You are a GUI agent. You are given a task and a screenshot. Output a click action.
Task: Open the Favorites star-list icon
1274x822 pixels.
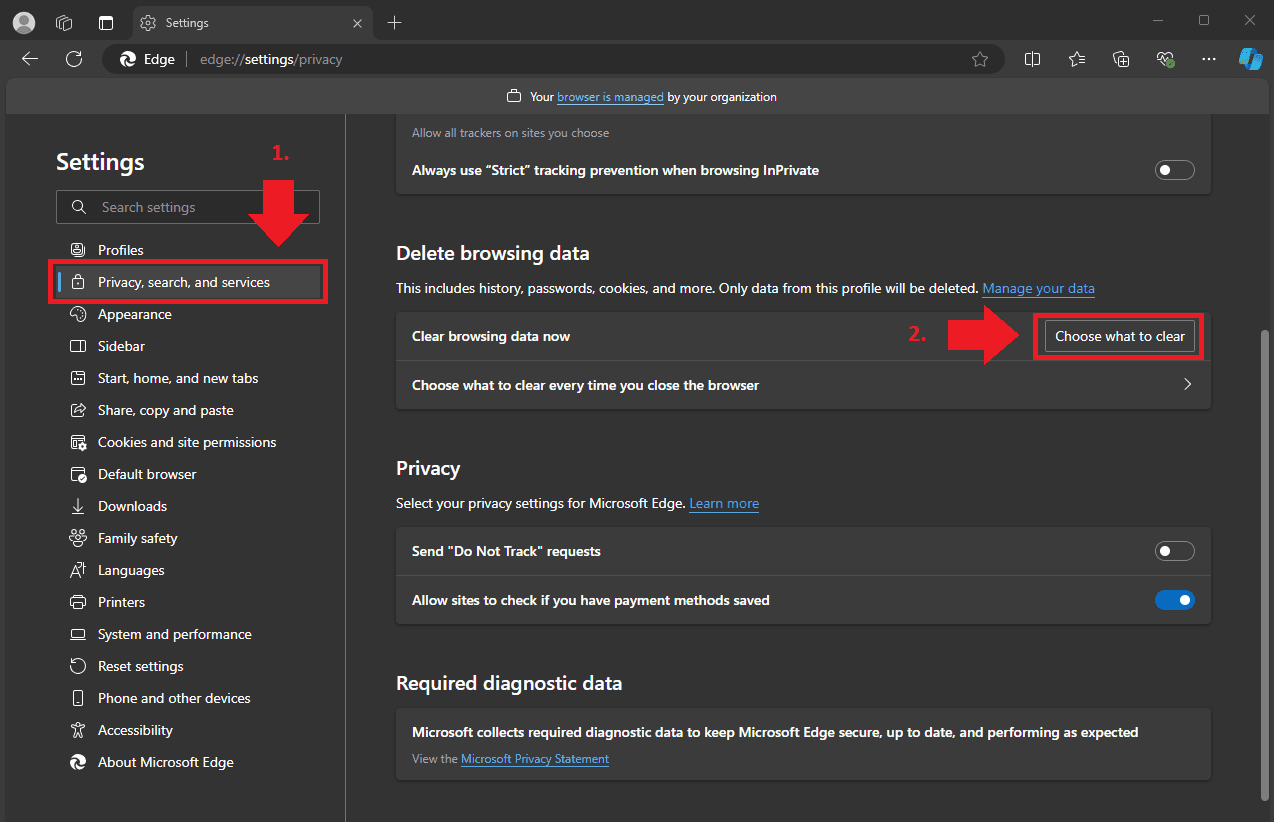pos(1077,59)
